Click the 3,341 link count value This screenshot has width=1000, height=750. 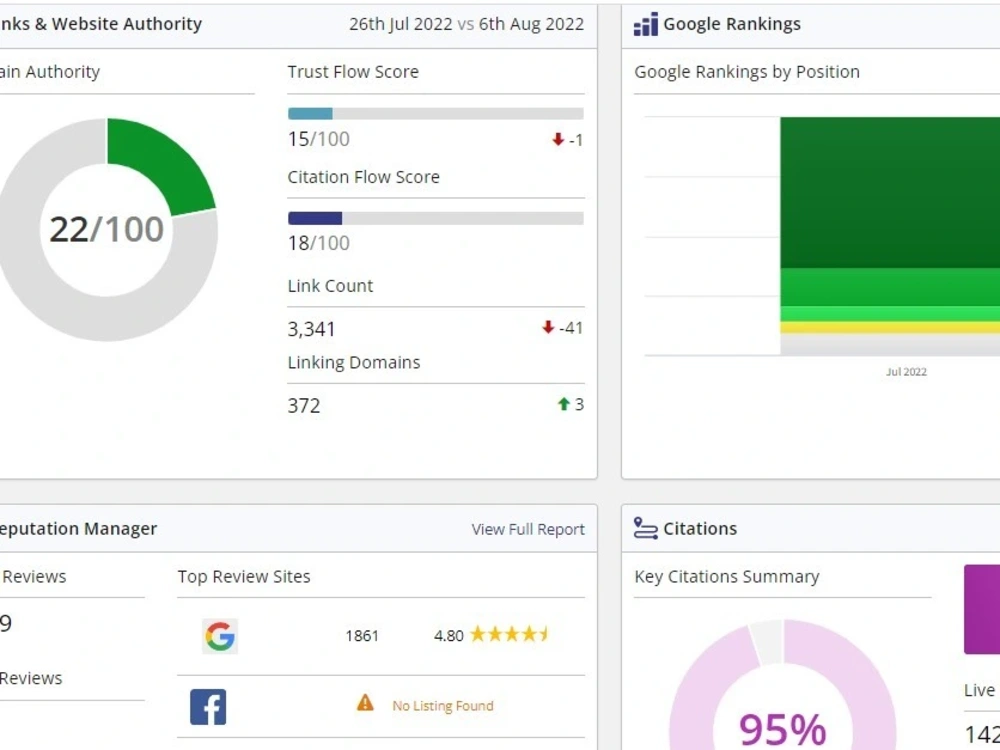click(311, 329)
